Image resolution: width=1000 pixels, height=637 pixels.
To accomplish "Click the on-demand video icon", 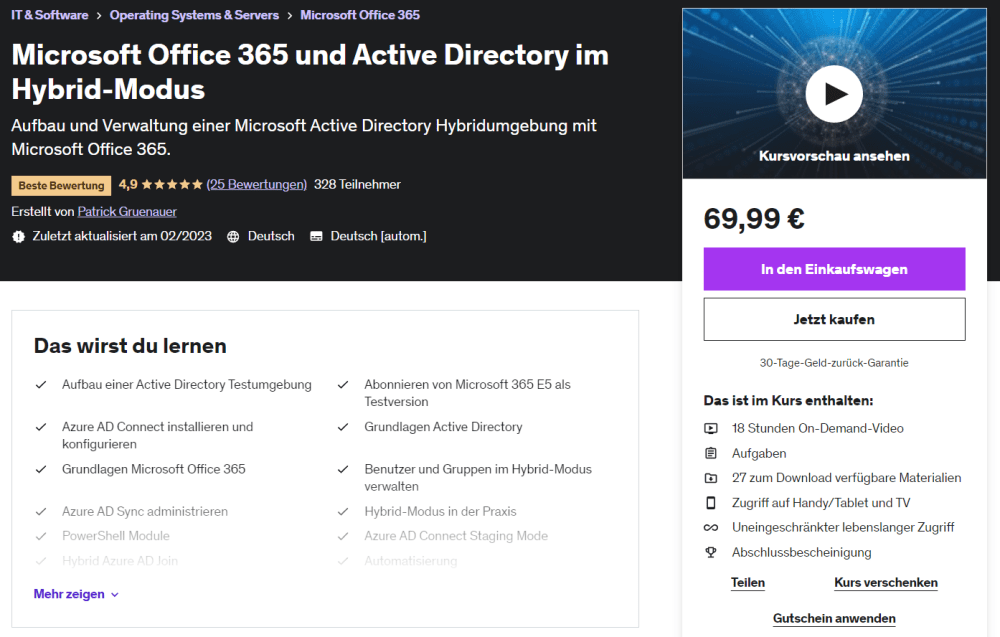I will click(711, 428).
